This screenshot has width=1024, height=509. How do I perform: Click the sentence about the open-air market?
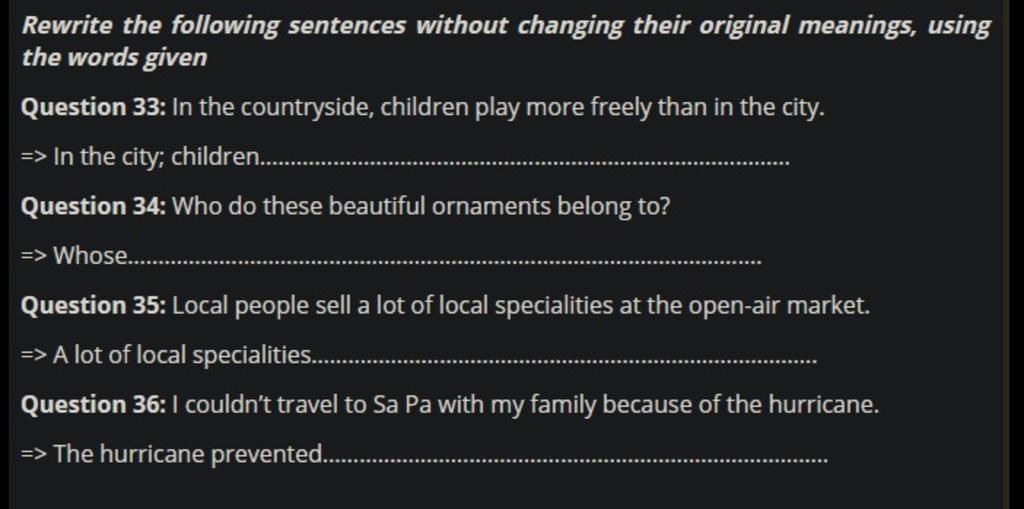[x=520, y=306]
